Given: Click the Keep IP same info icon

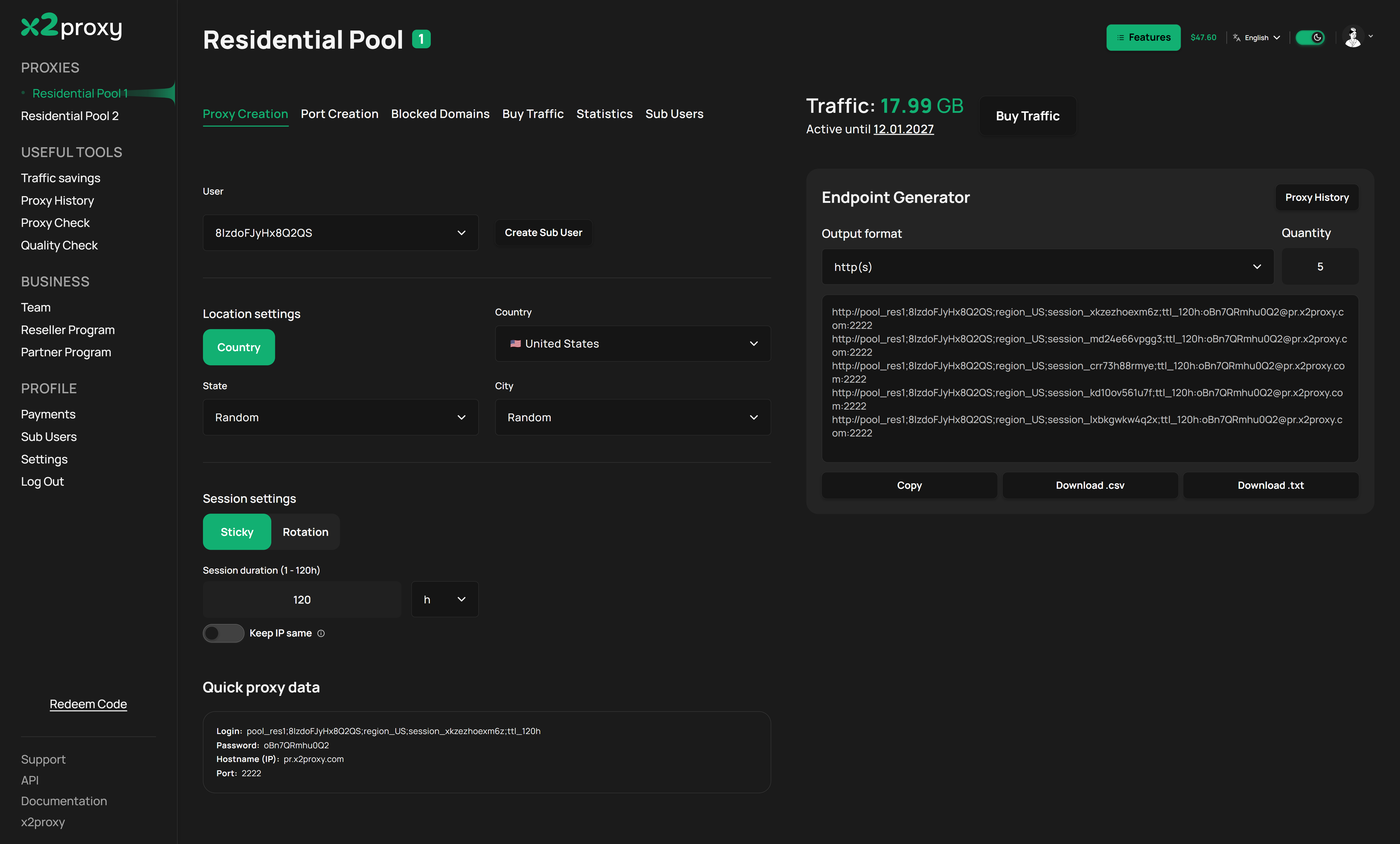Looking at the screenshot, I should [x=321, y=633].
